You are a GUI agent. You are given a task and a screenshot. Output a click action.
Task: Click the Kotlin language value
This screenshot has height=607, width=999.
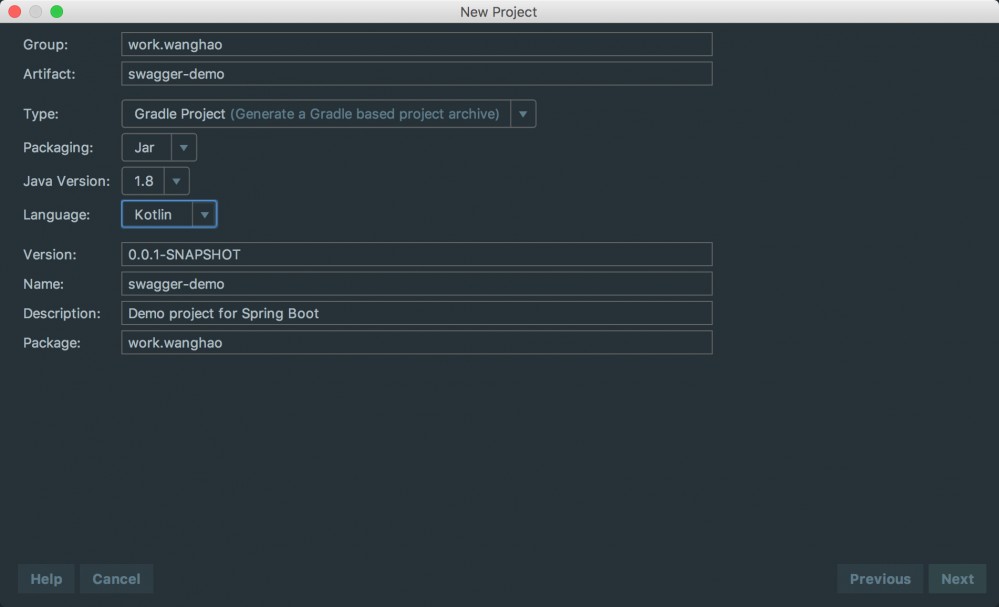click(155, 214)
